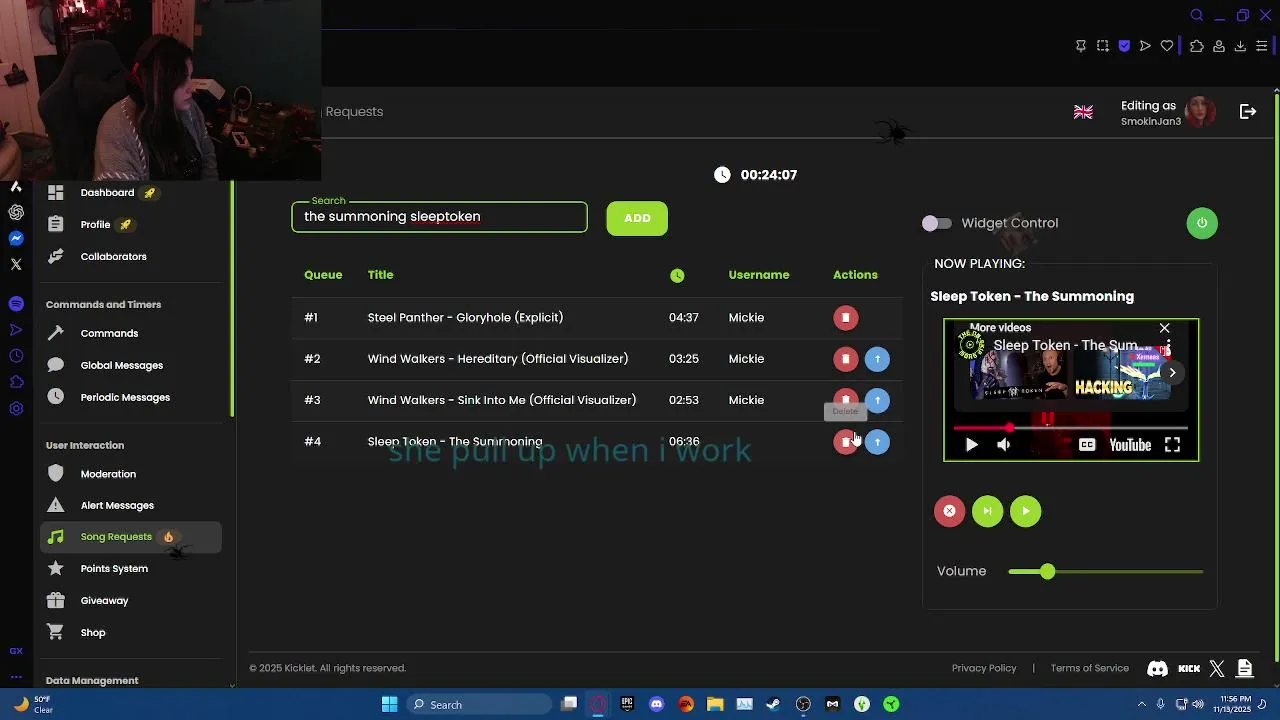Click the browser heart bookmark icon

coord(1166,46)
